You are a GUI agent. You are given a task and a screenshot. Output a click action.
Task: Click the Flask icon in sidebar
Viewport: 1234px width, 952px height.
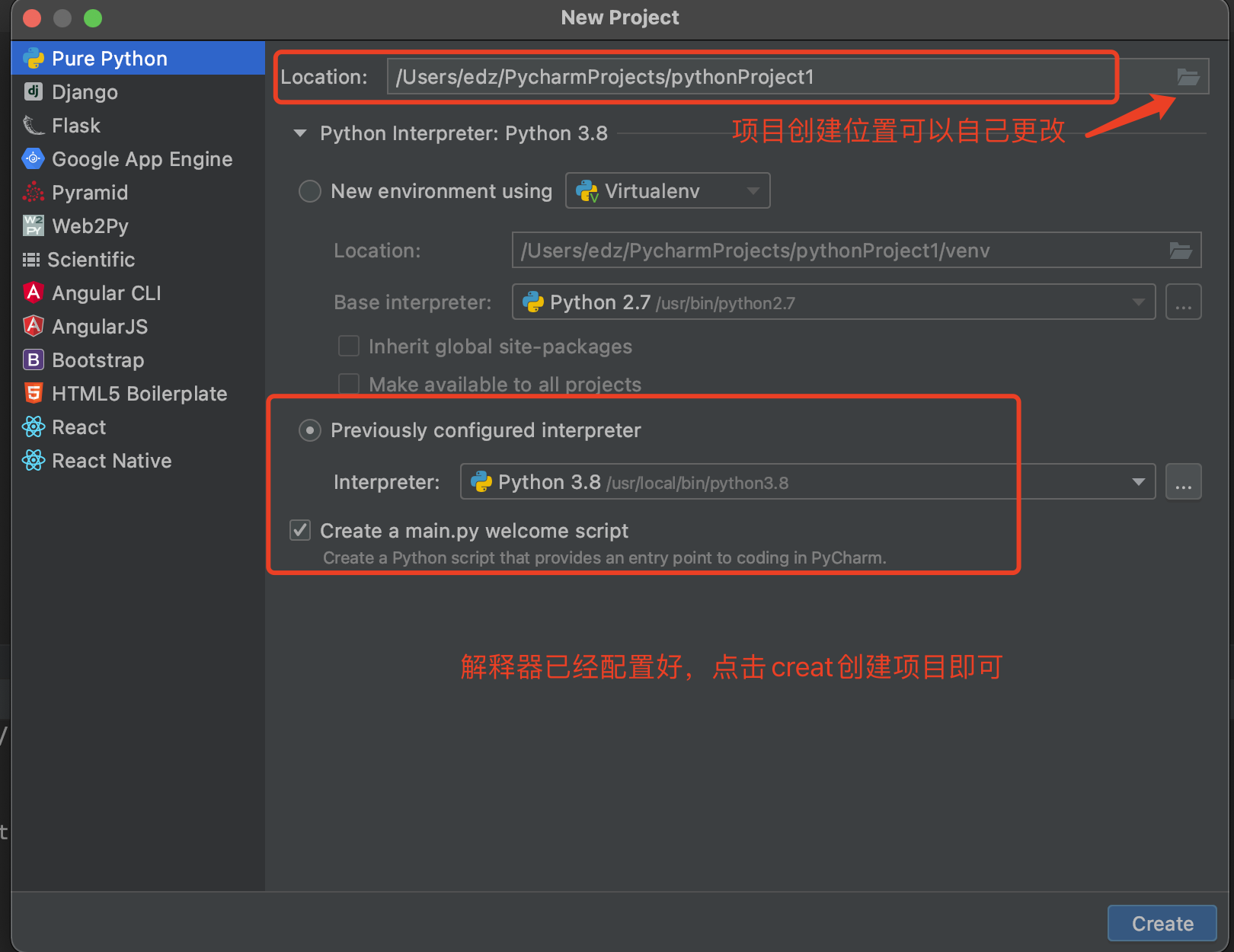coord(34,126)
